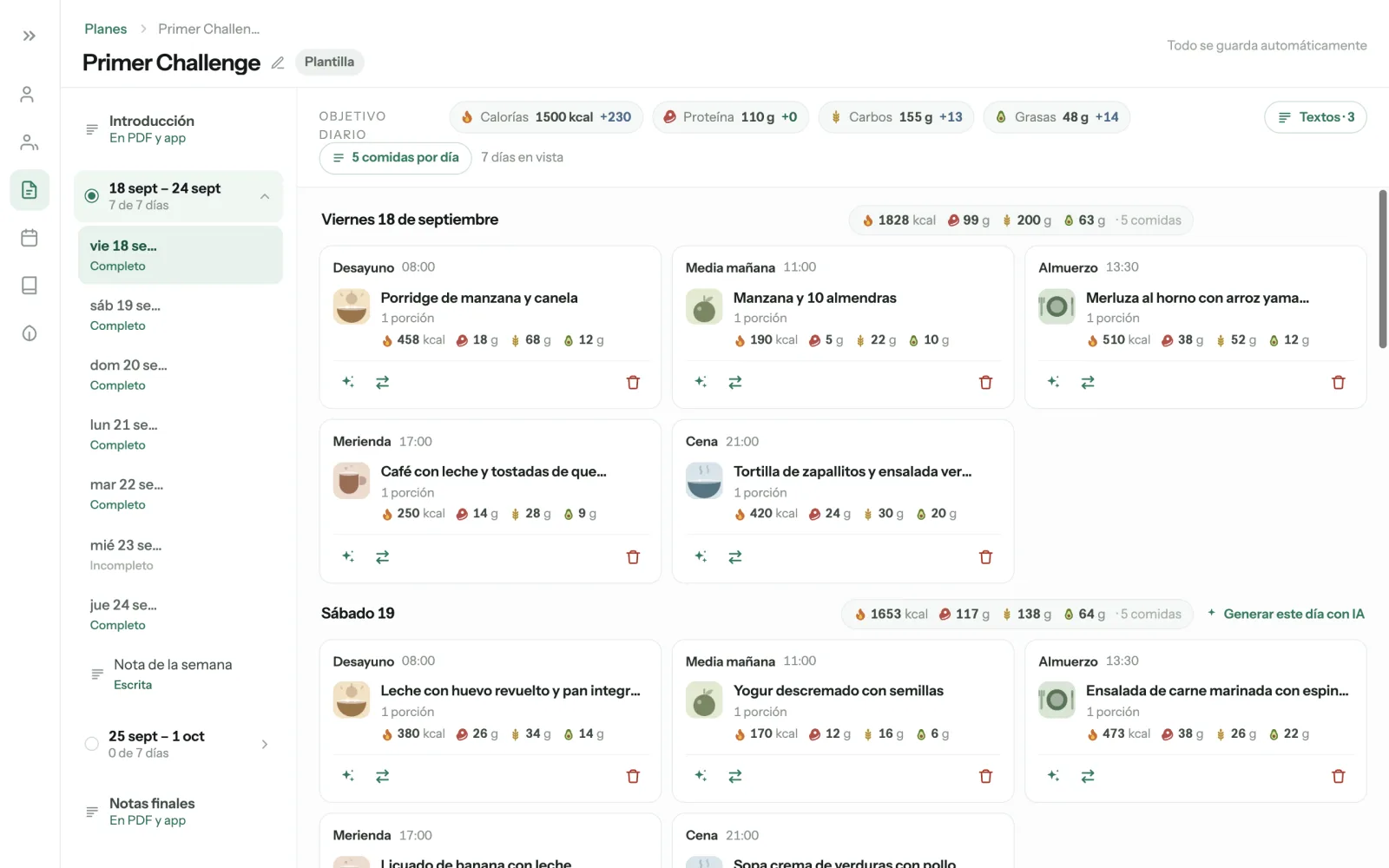This screenshot has height=868, width=1389.
Task: Click the vertical scrollbar of meal plan
Action: (1383, 269)
